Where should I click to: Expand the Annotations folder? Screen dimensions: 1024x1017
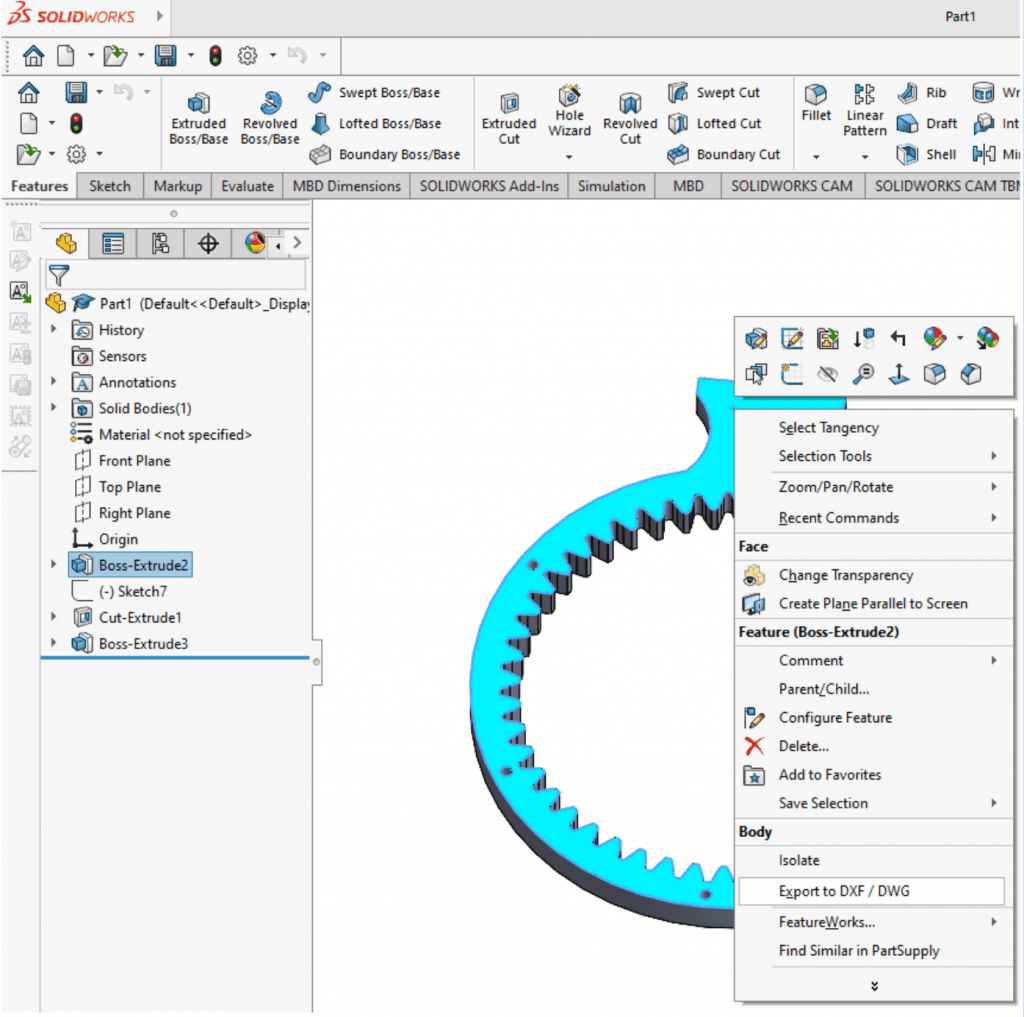[55, 382]
